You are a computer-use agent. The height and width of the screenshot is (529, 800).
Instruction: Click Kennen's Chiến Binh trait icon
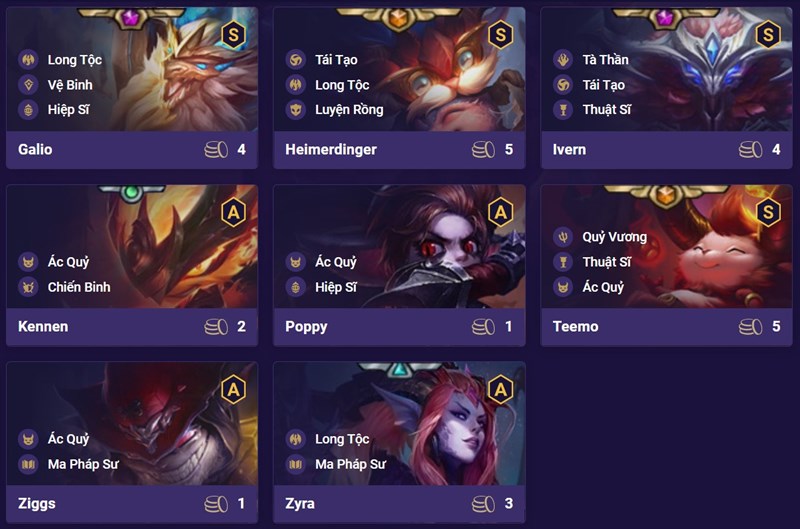[29, 287]
